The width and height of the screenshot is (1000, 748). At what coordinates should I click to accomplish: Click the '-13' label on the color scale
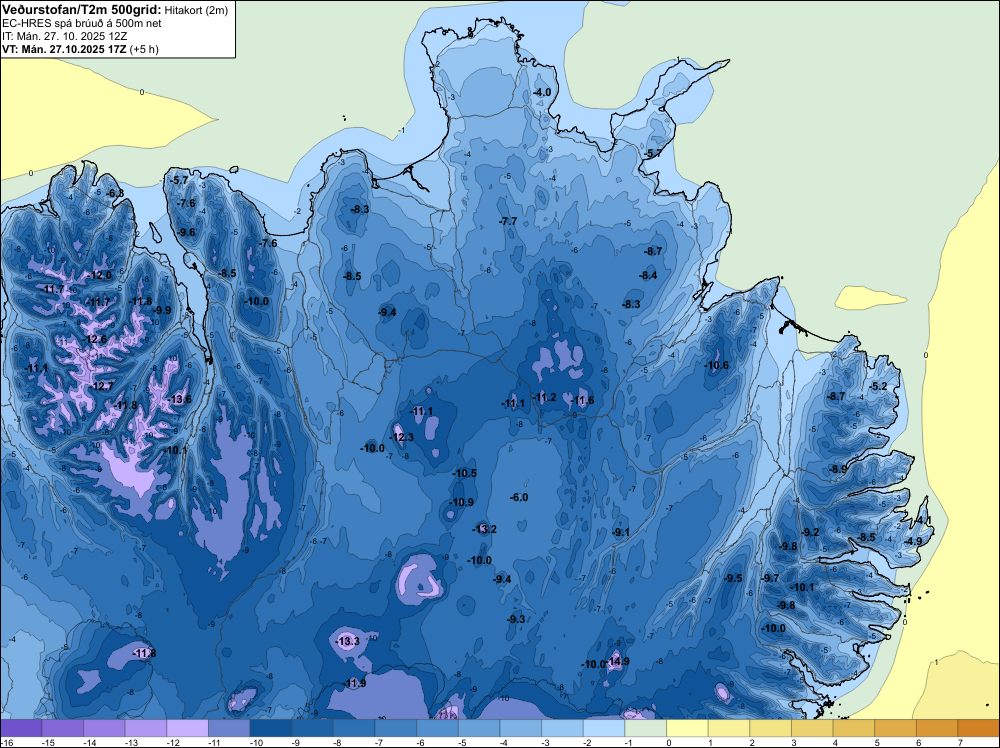point(130,742)
